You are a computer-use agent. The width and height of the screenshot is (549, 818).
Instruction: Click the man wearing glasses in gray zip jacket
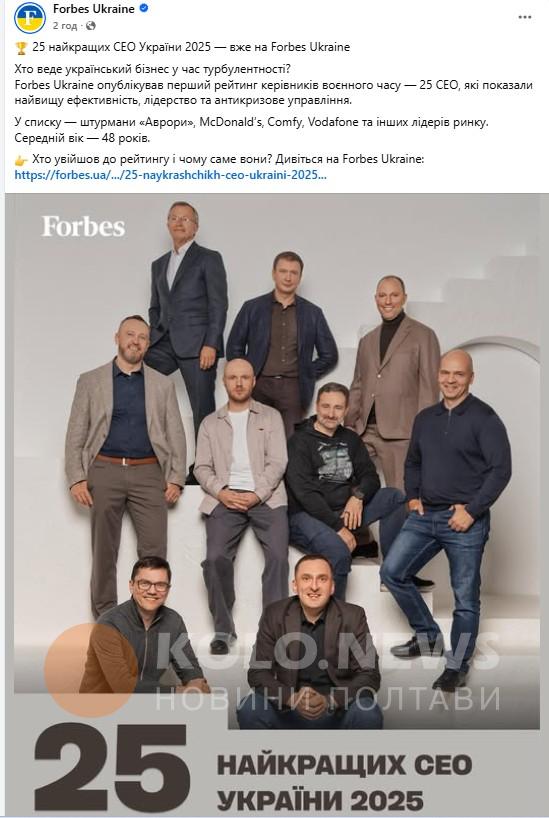pyautogui.click(x=144, y=626)
